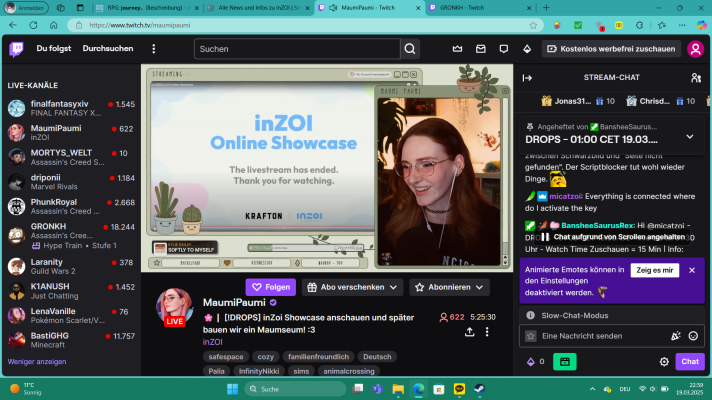Open Whispers speech bubble icon
The width and height of the screenshot is (712, 400).
(504, 49)
